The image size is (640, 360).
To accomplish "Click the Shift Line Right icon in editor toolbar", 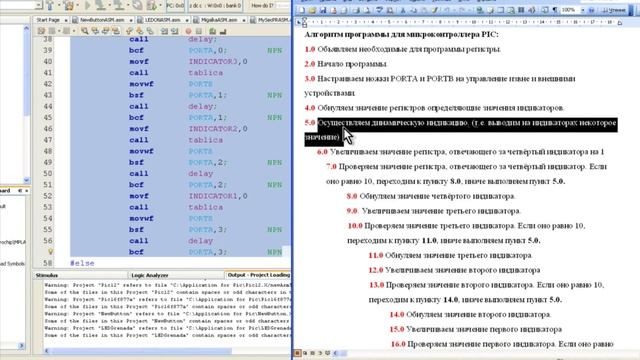I will click(x=174, y=31).
